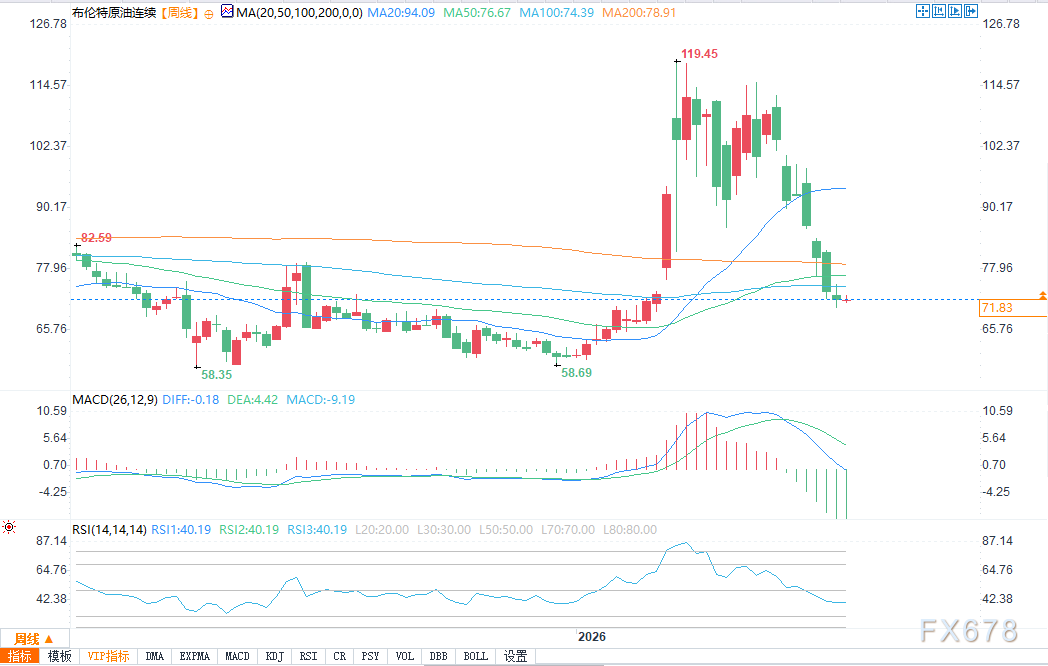The width and height of the screenshot is (1048, 666).
Task: Click the crosshair cursor icon at top right
Action: tap(923, 11)
